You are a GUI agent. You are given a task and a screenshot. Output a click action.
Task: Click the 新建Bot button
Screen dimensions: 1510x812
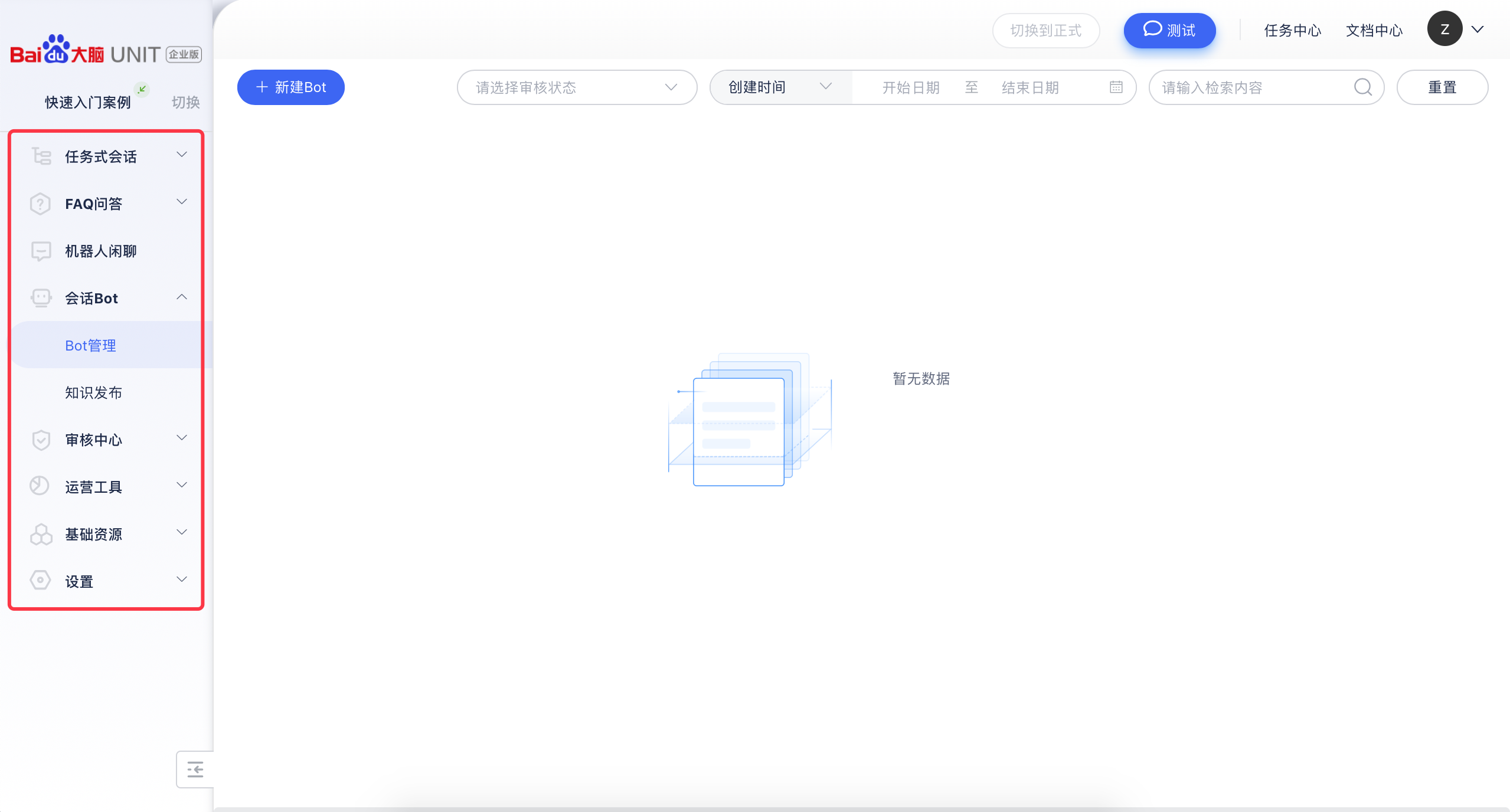[290, 87]
